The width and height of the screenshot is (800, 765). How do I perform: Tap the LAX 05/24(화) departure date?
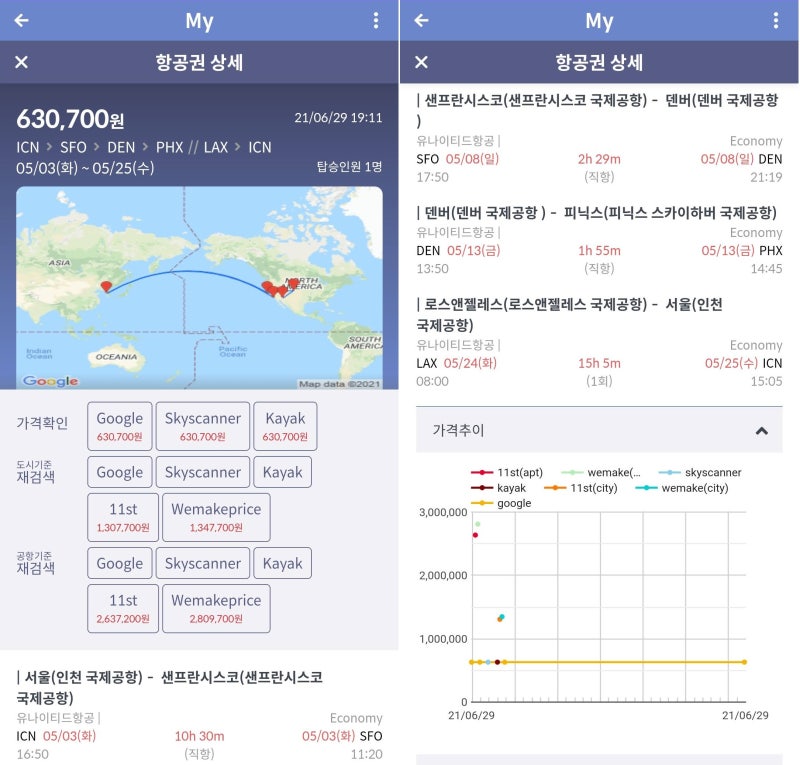click(457, 363)
